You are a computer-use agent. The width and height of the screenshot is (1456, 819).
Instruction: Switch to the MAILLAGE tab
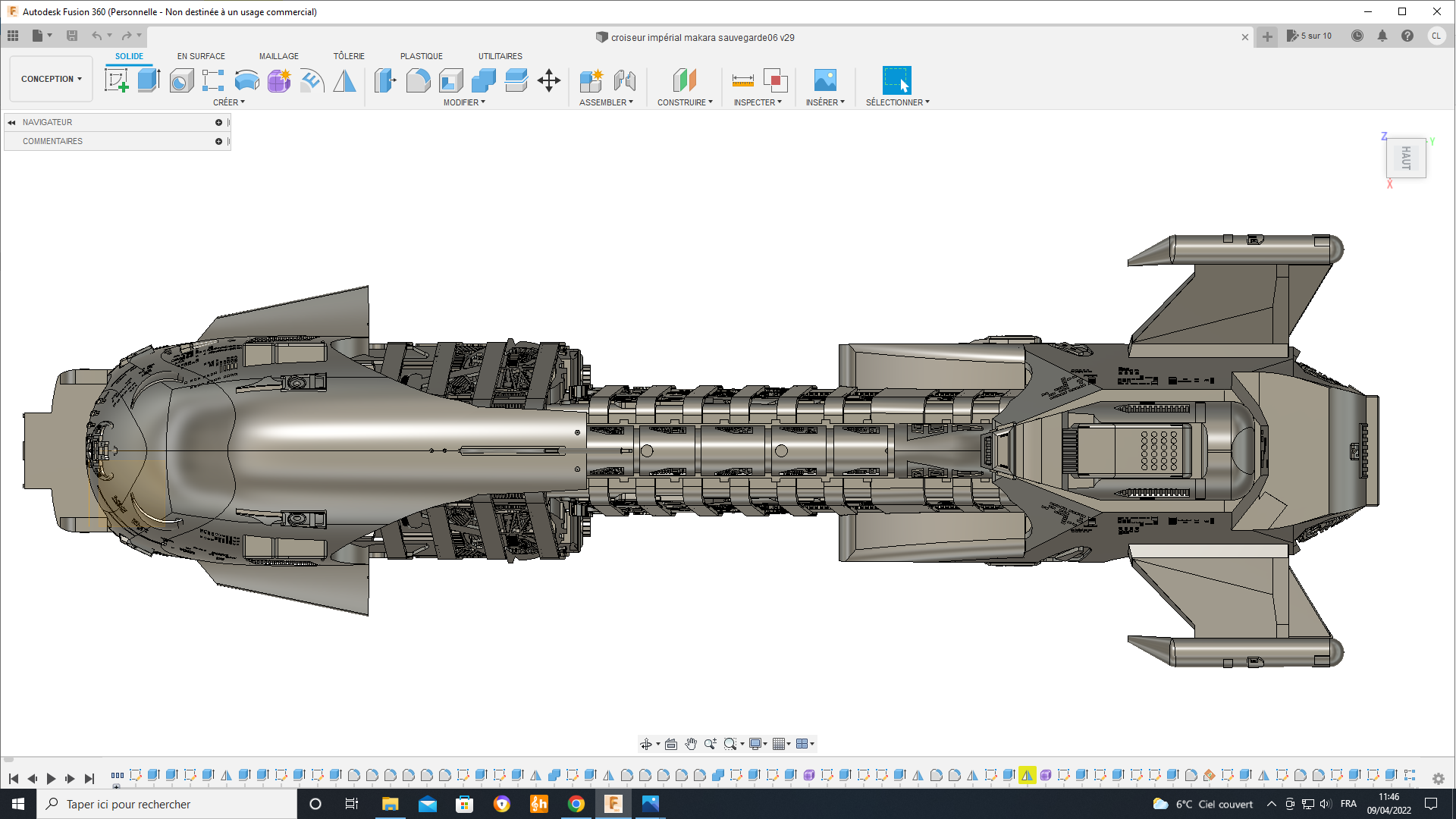[x=278, y=56]
